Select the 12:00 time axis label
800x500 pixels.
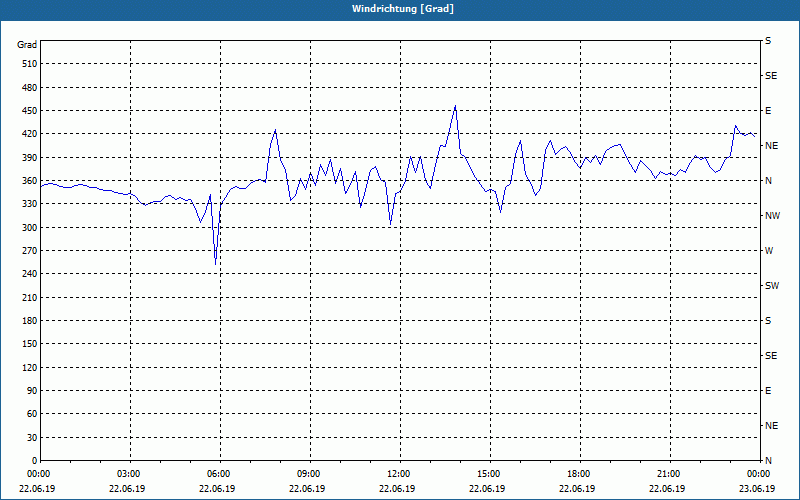(x=401, y=474)
